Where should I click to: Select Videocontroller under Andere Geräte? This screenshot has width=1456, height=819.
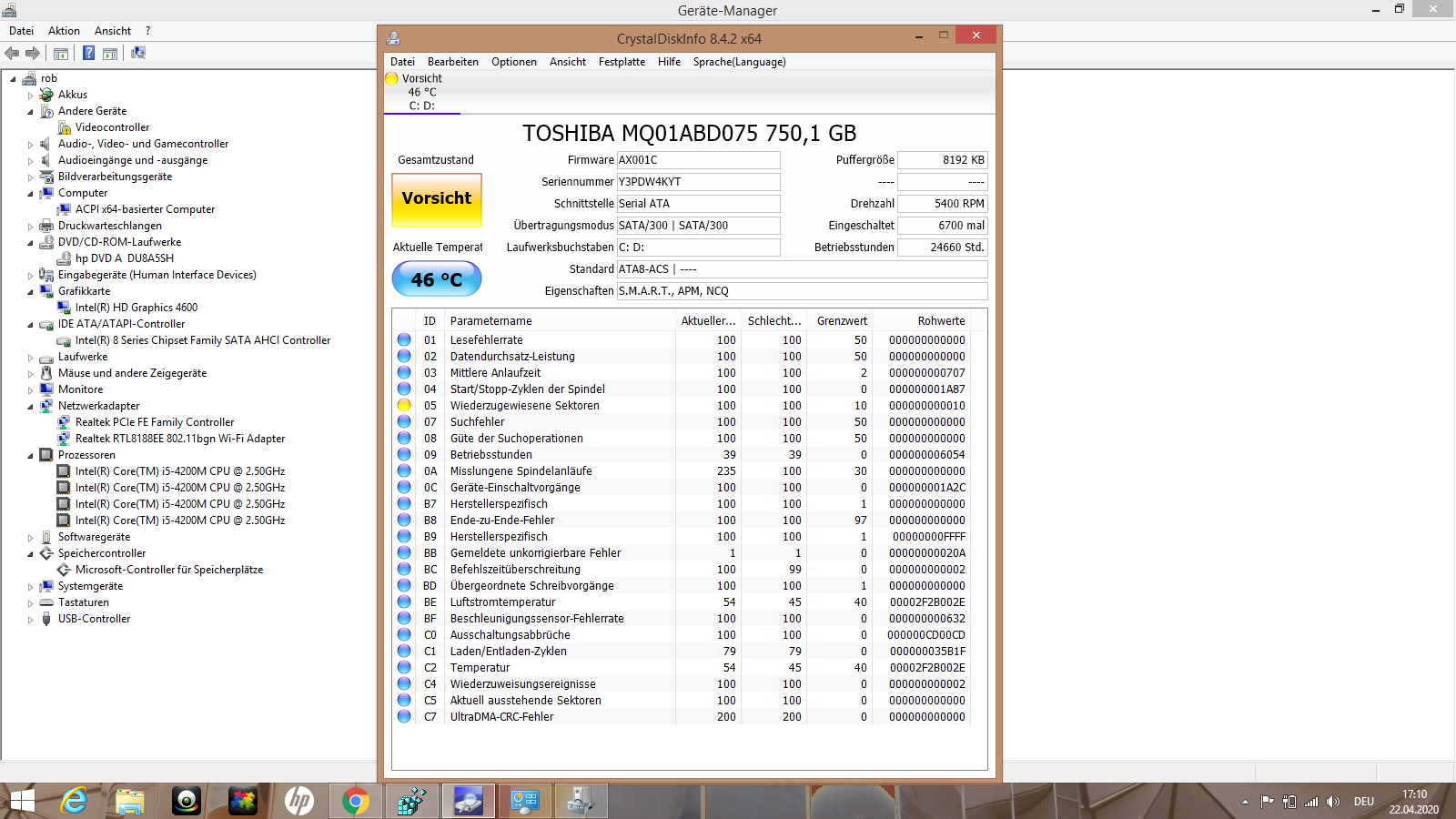point(113,127)
